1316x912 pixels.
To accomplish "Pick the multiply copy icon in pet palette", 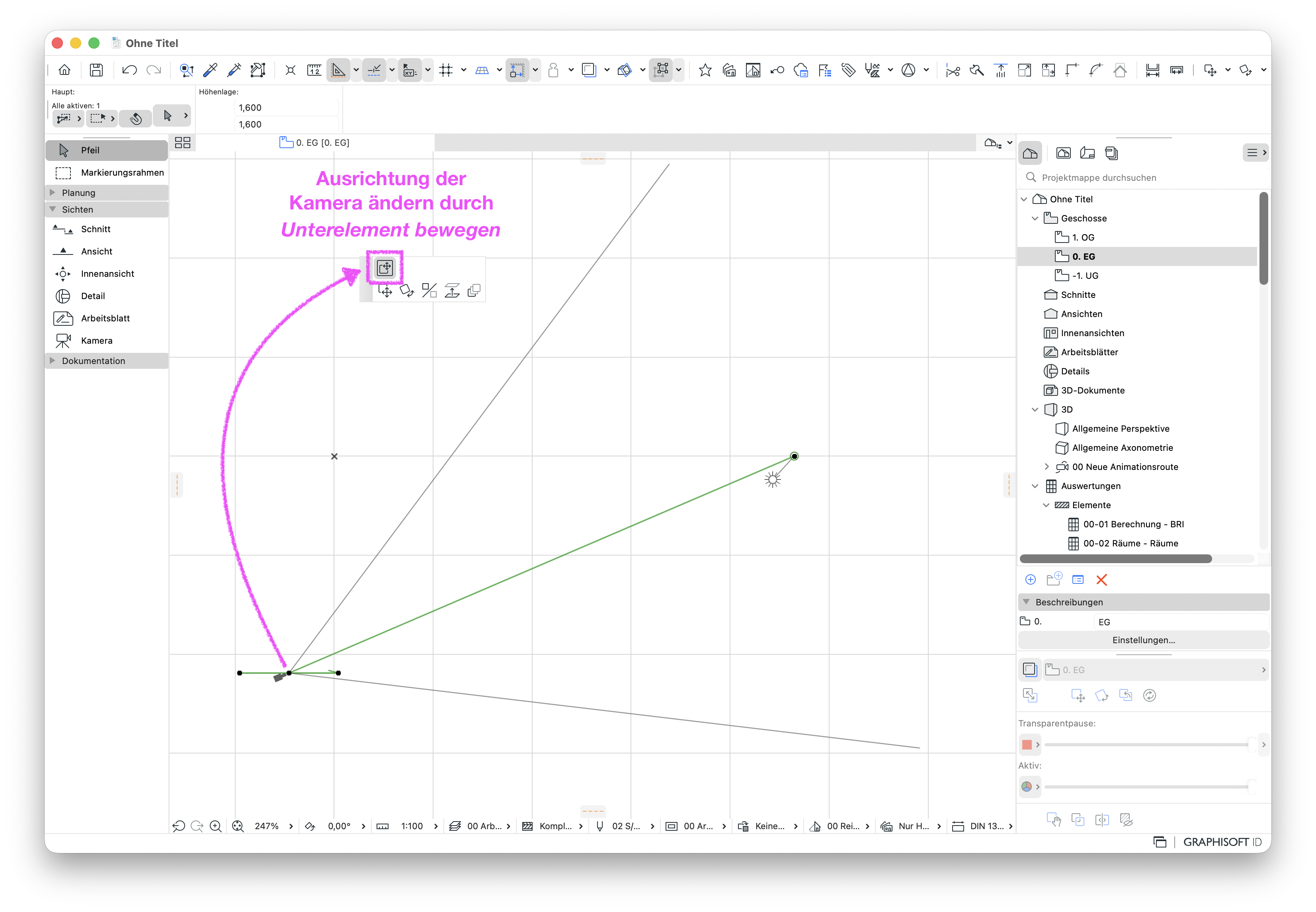I will point(474,290).
